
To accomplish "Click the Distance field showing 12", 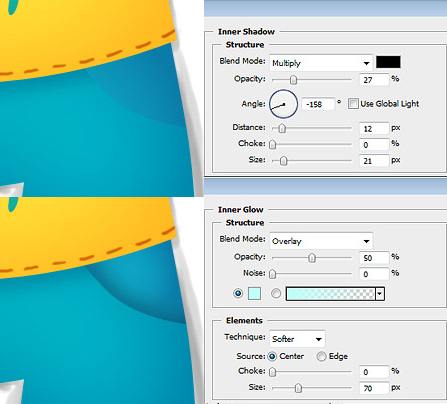I will pyautogui.click(x=374, y=128).
